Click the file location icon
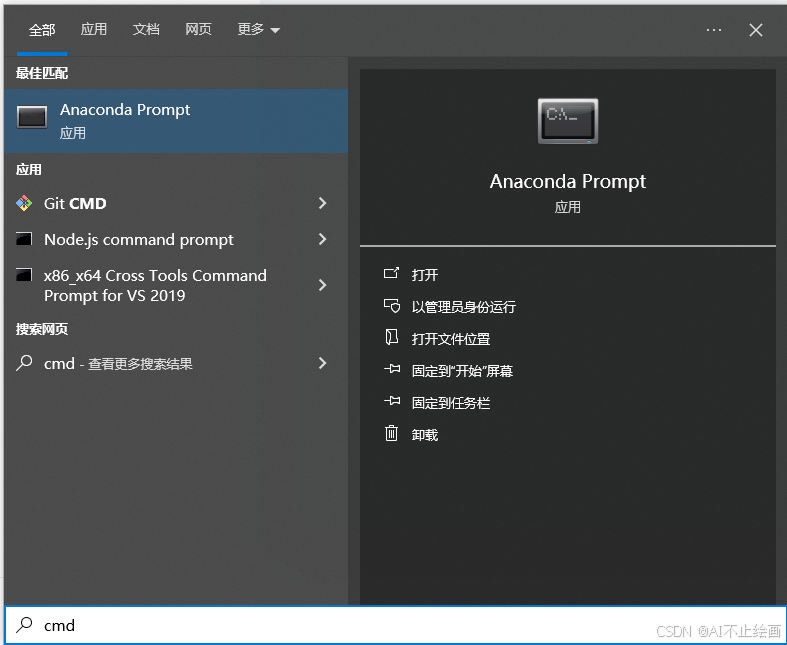Screen dimensions: 787x645 coord(391,338)
